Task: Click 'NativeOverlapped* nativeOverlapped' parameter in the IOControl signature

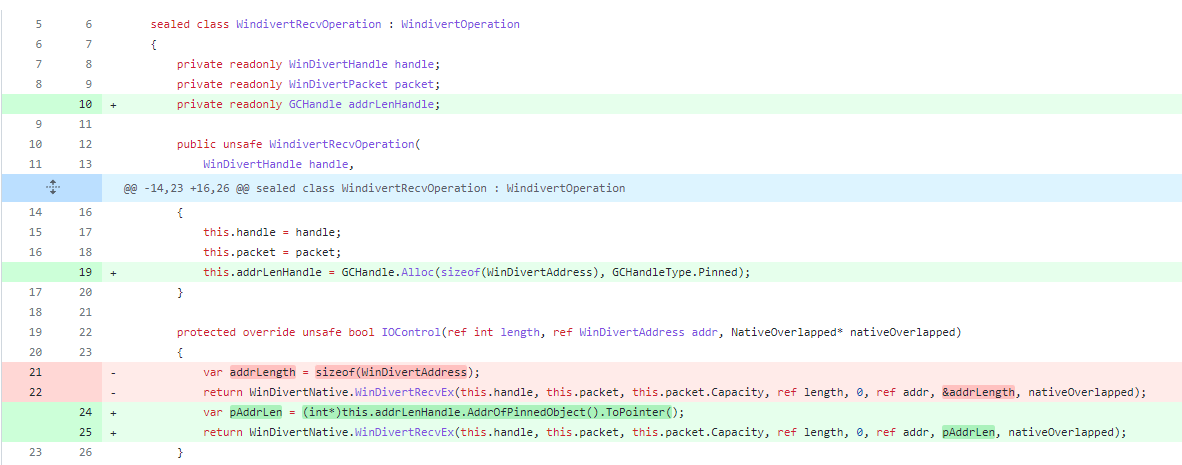Action: [841, 332]
